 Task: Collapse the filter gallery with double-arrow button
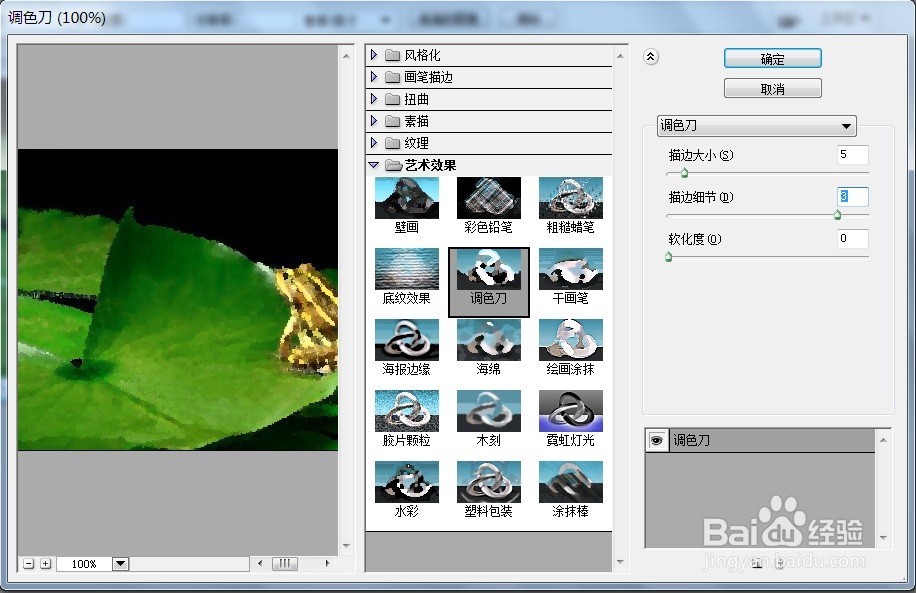click(651, 57)
